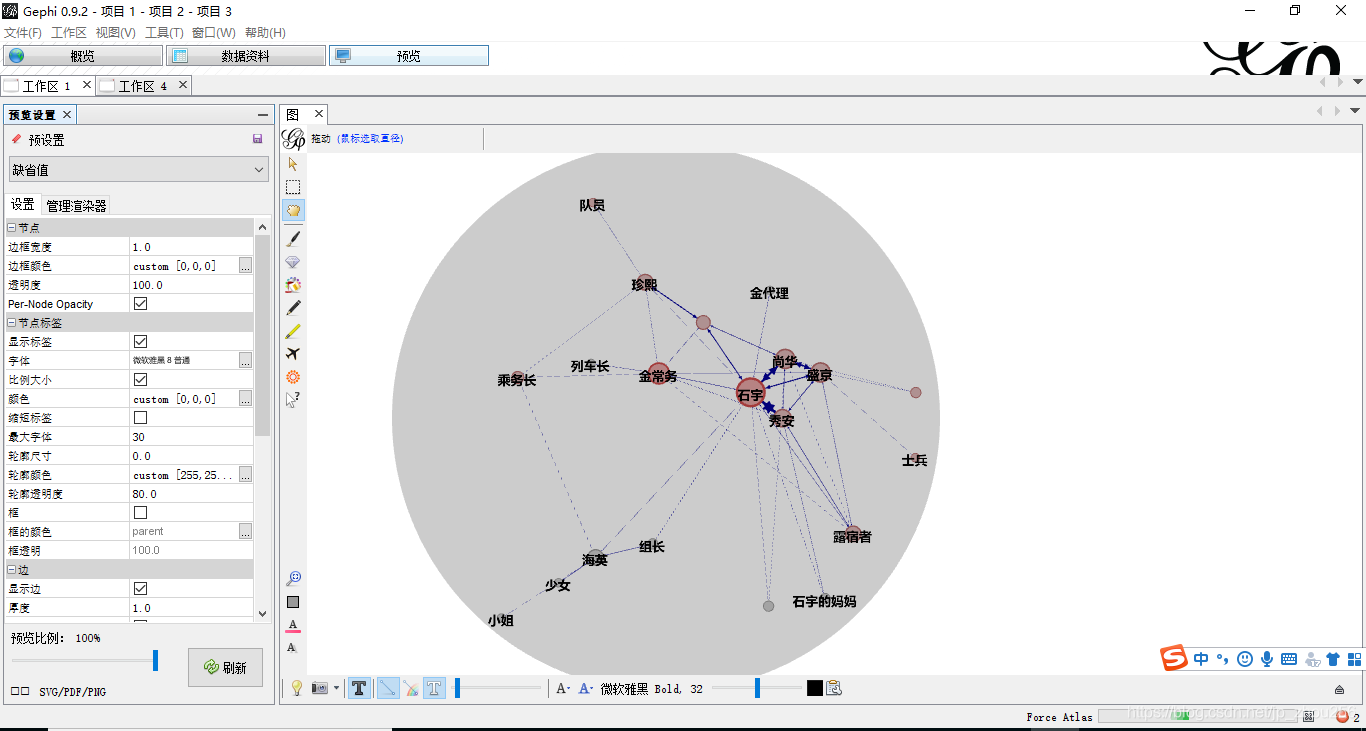Viewport: 1366px width, 731px height.
Task: Switch to 数据资料 view
Action: tap(246, 56)
